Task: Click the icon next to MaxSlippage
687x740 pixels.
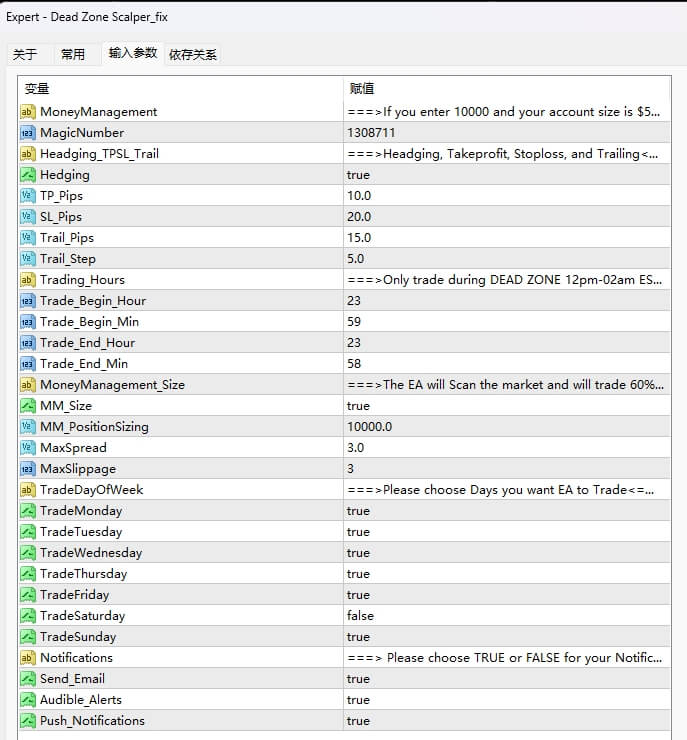Action: (28, 469)
